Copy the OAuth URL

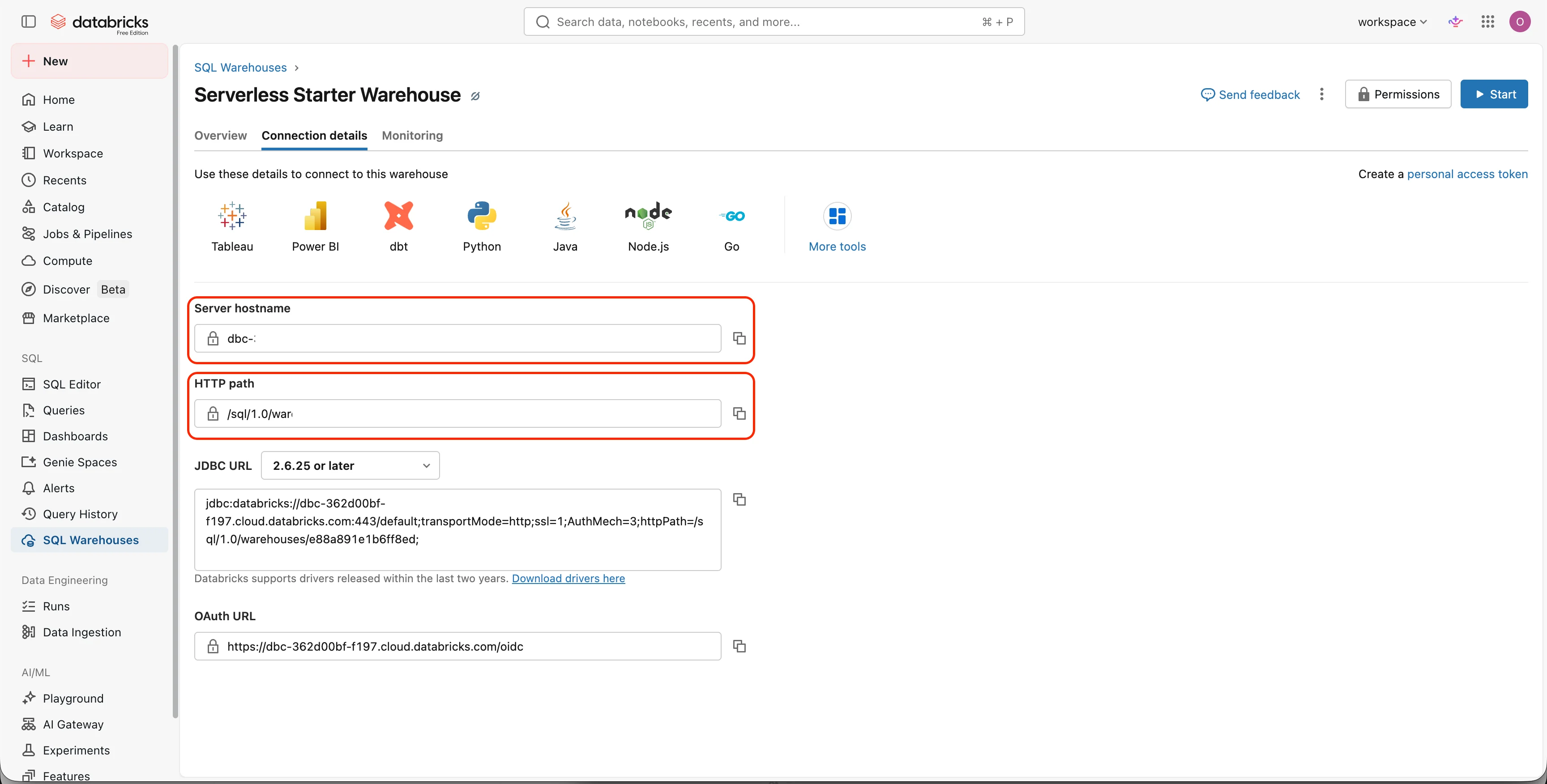[739, 646]
